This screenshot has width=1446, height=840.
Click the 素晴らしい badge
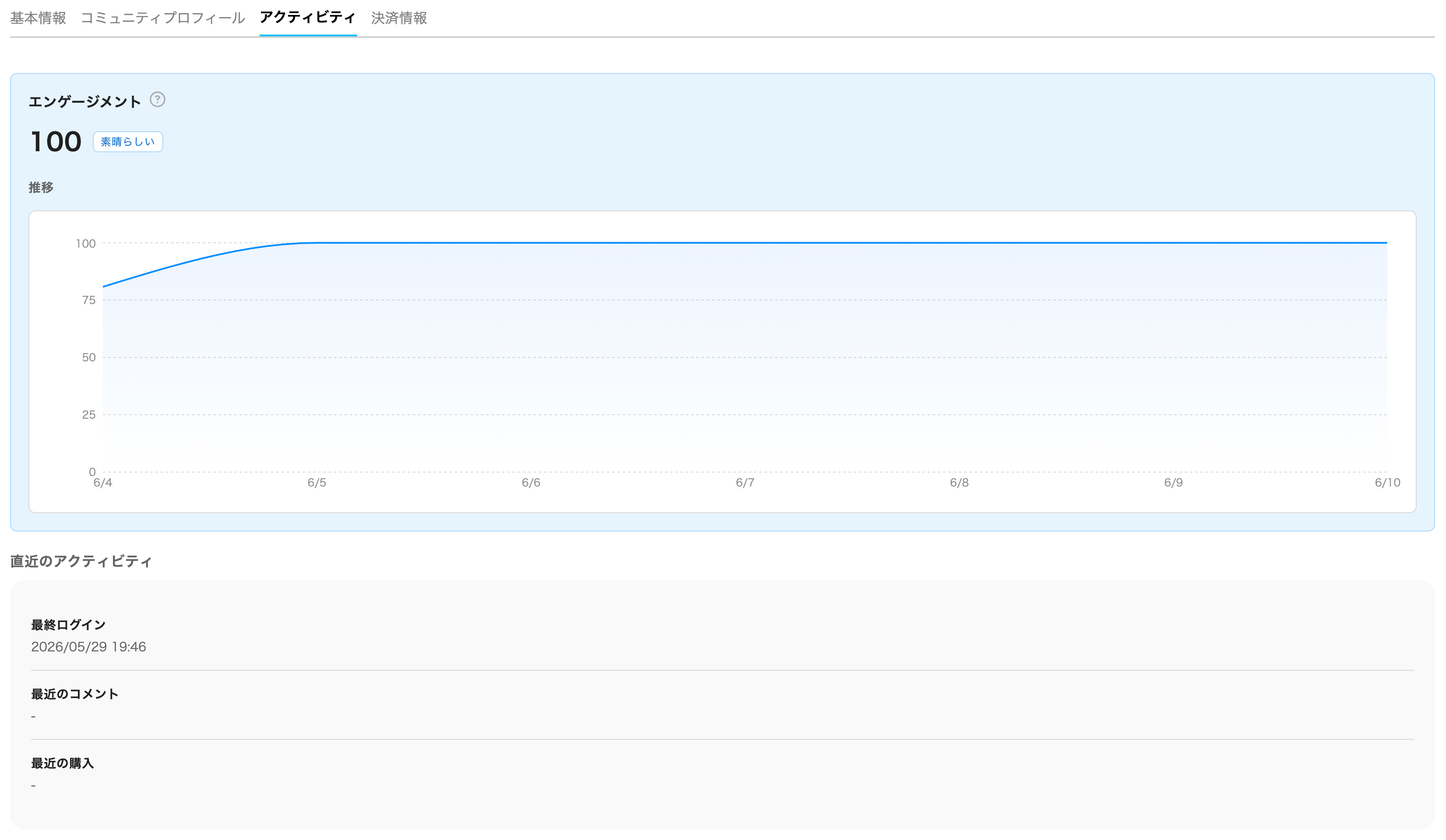(128, 142)
